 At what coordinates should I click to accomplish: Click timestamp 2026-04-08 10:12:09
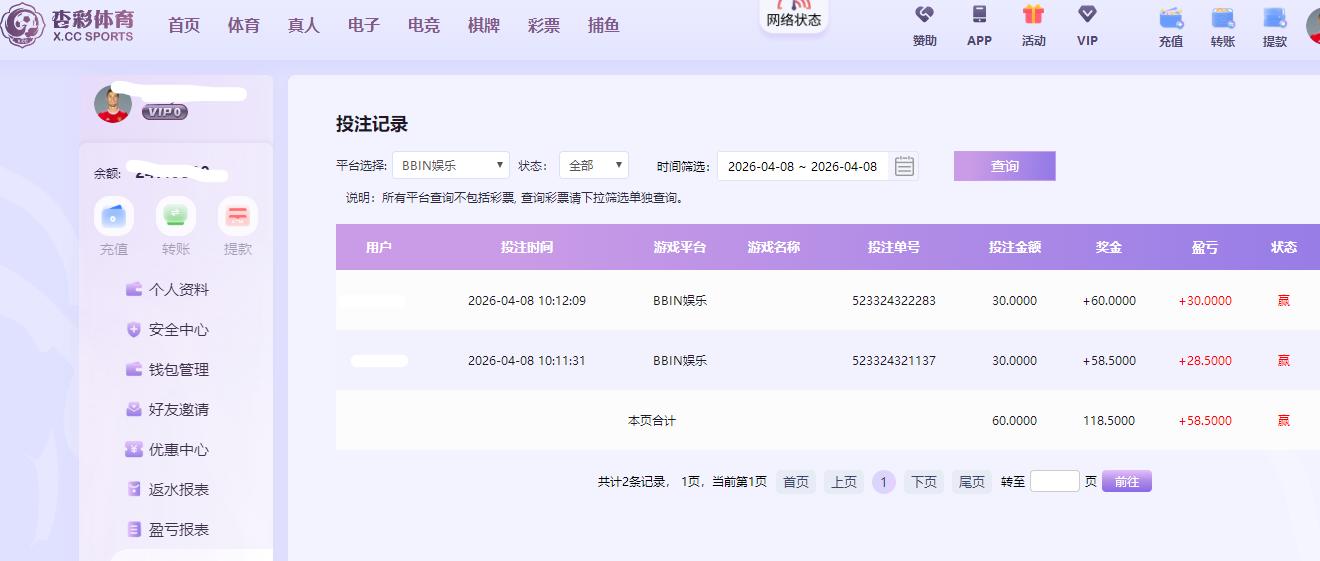527,301
